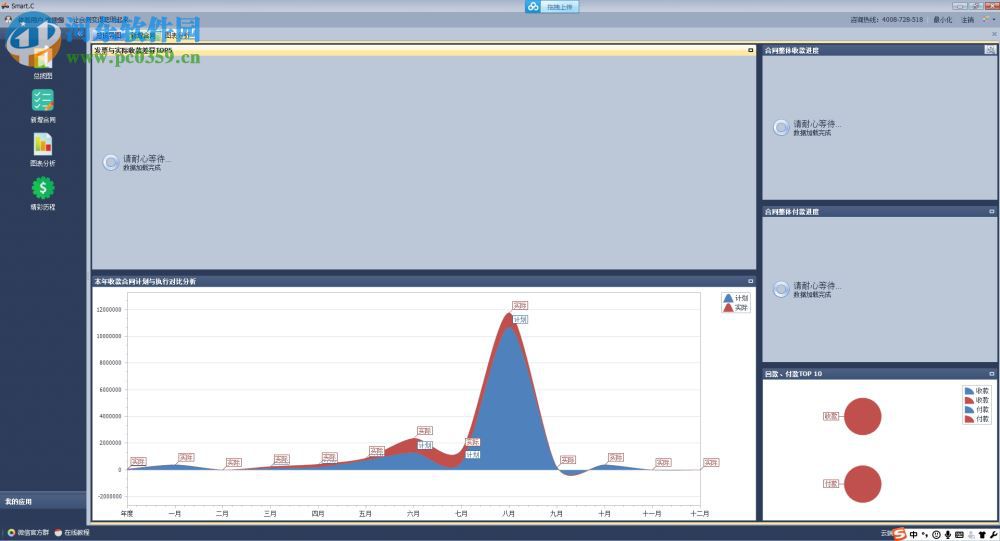The image size is (1000, 541).
Task: Click the 年度 axis label
Action: 127,513
